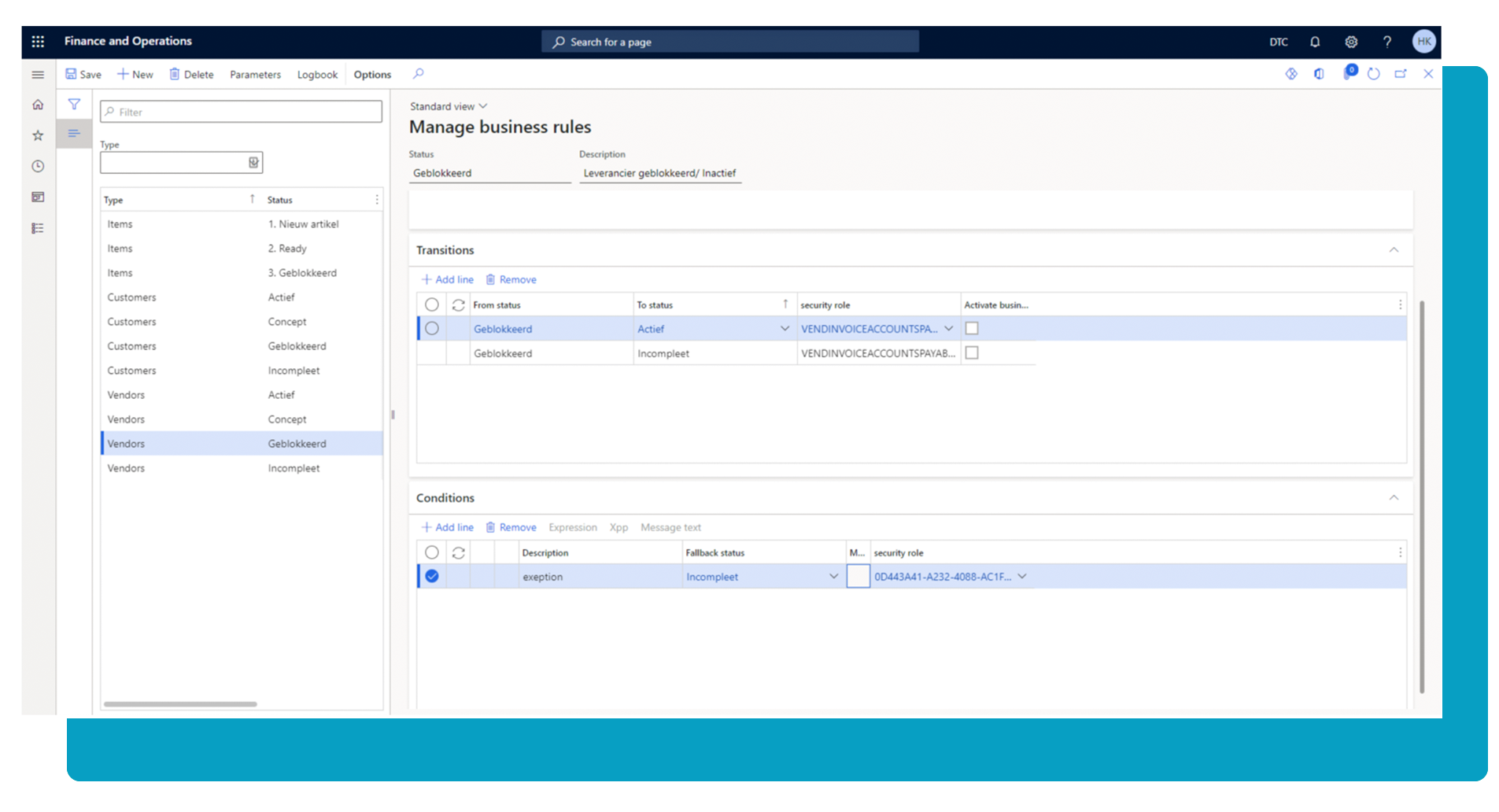The width and height of the screenshot is (1499, 812).
Task: Collapse the Transitions section
Action: coord(1394,250)
